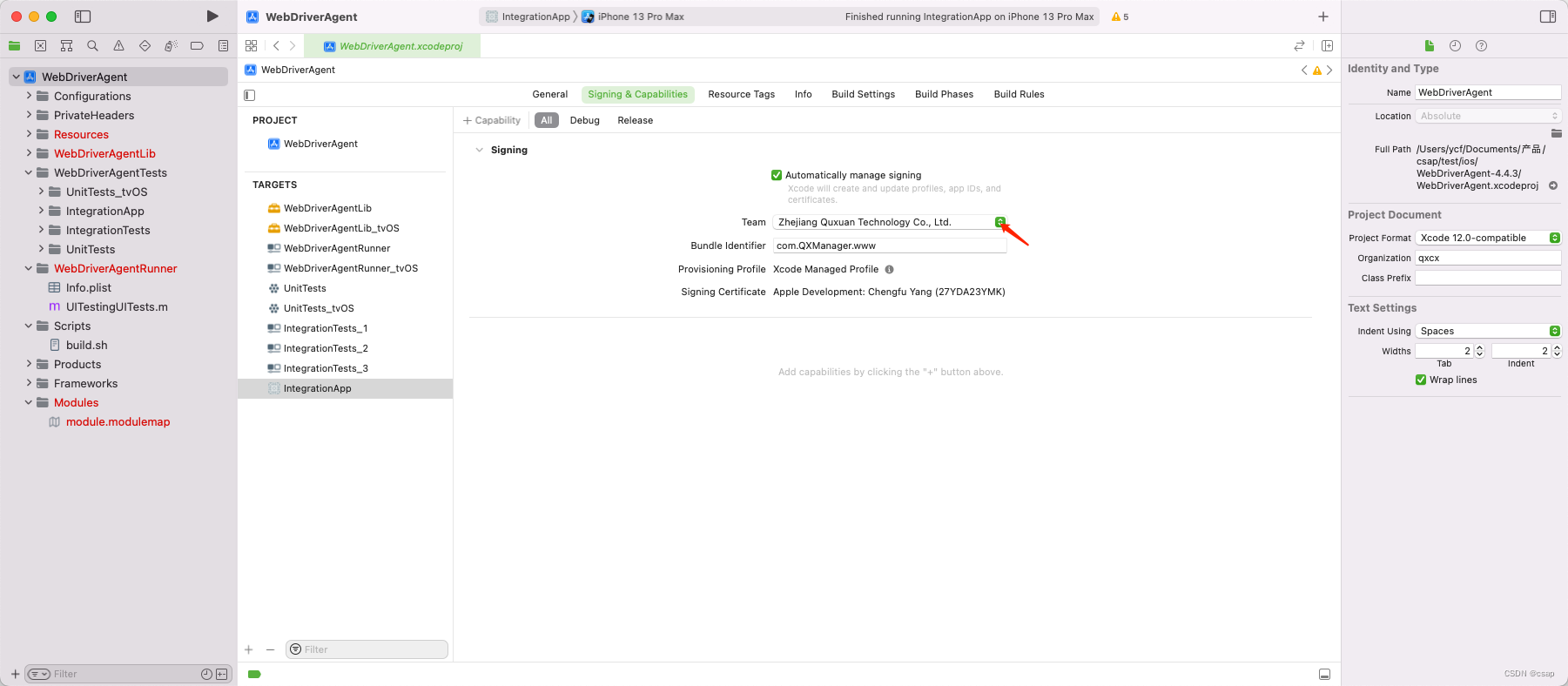Show provisioning profile info icon
The width and height of the screenshot is (1568, 686).
[x=889, y=269]
